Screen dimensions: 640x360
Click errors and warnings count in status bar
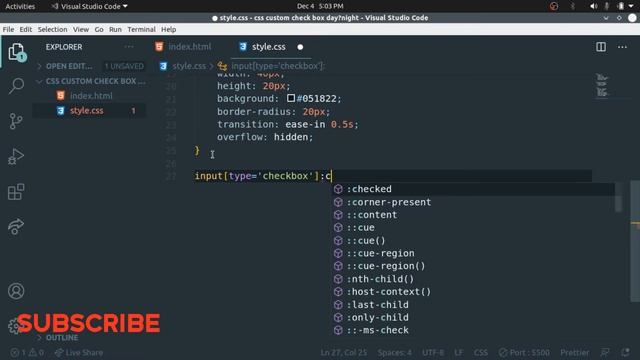[x=27, y=352]
